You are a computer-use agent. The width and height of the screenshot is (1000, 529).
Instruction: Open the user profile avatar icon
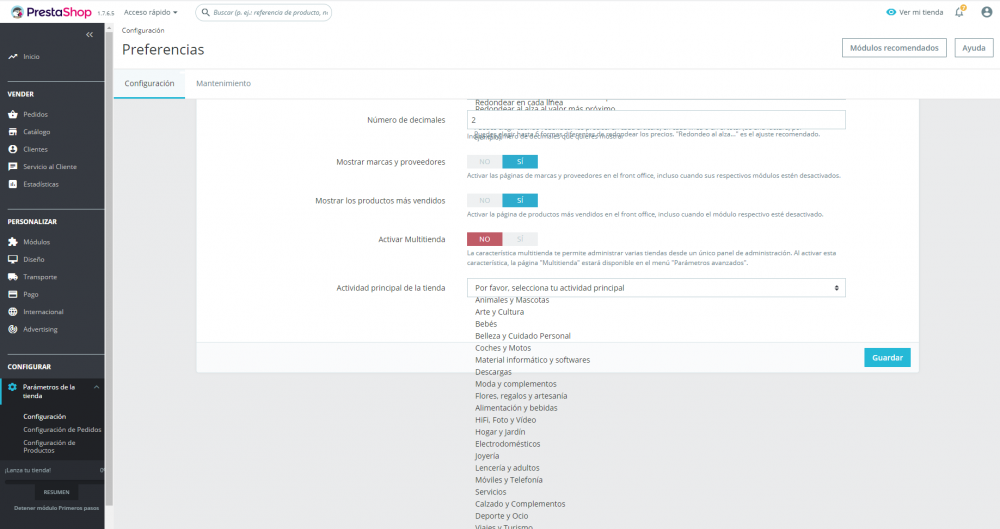[987, 12]
